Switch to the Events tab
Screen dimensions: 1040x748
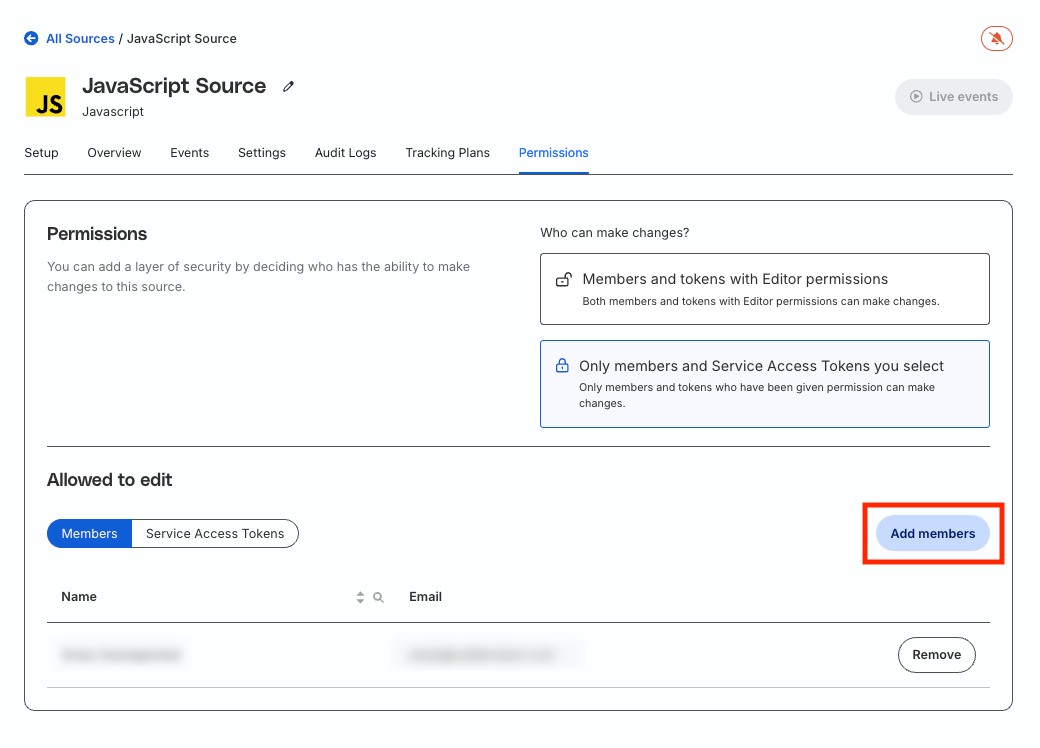[x=190, y=153]
